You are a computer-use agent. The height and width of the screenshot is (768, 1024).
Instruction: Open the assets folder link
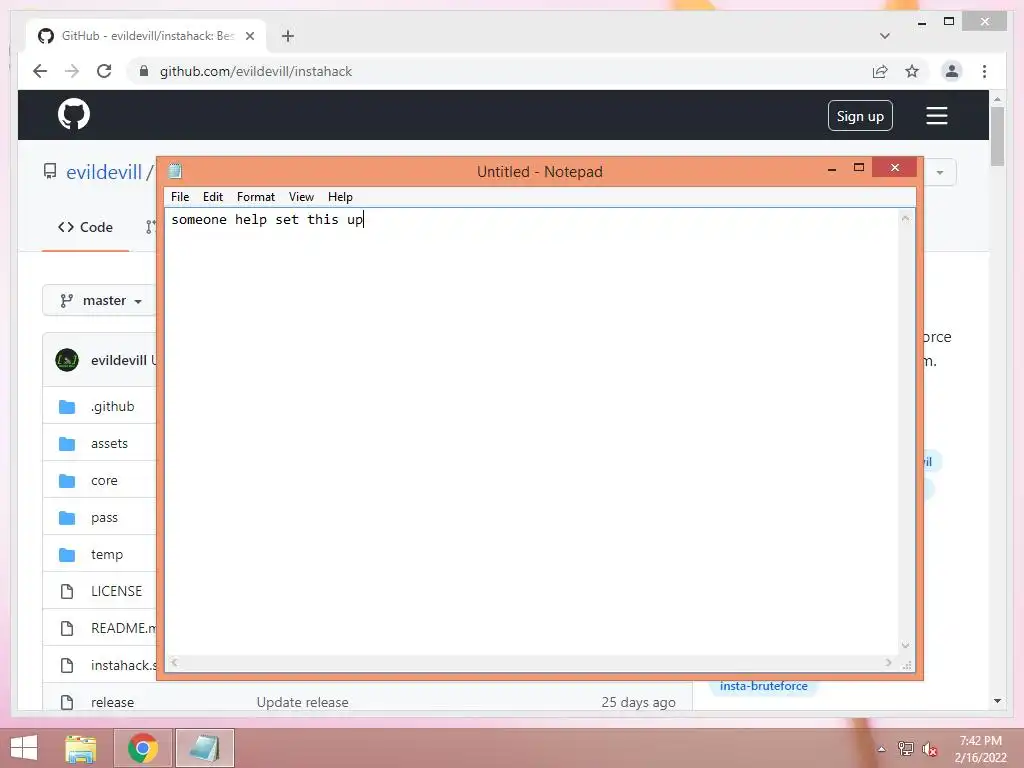click(x=109, y=443)
